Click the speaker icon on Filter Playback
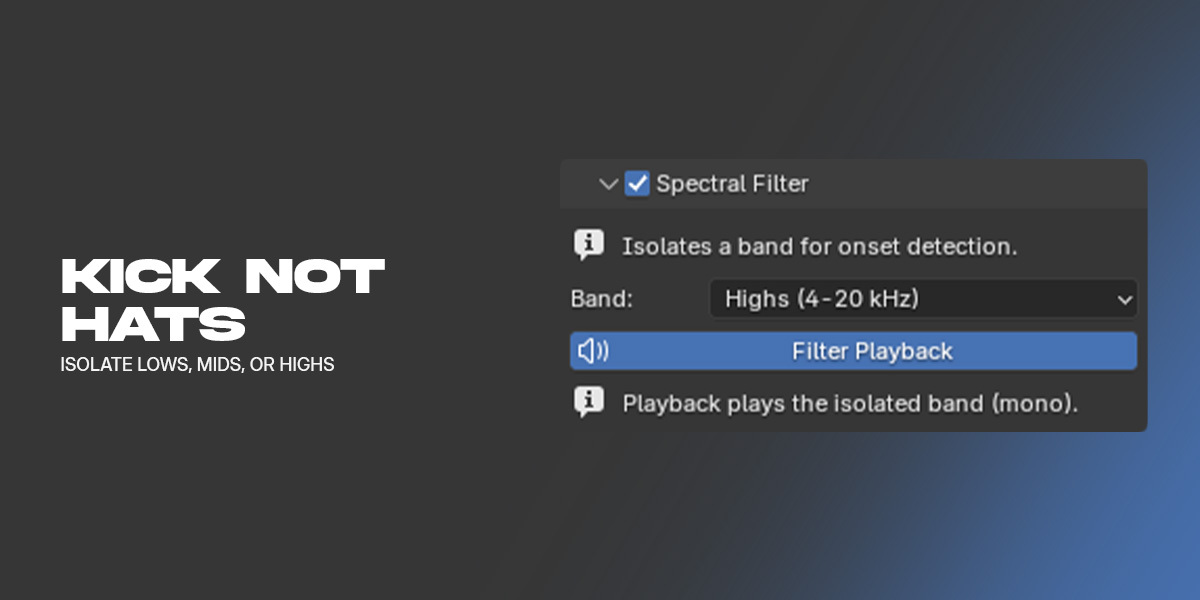Screen dimensions: 1200x600 click(593, 351)
